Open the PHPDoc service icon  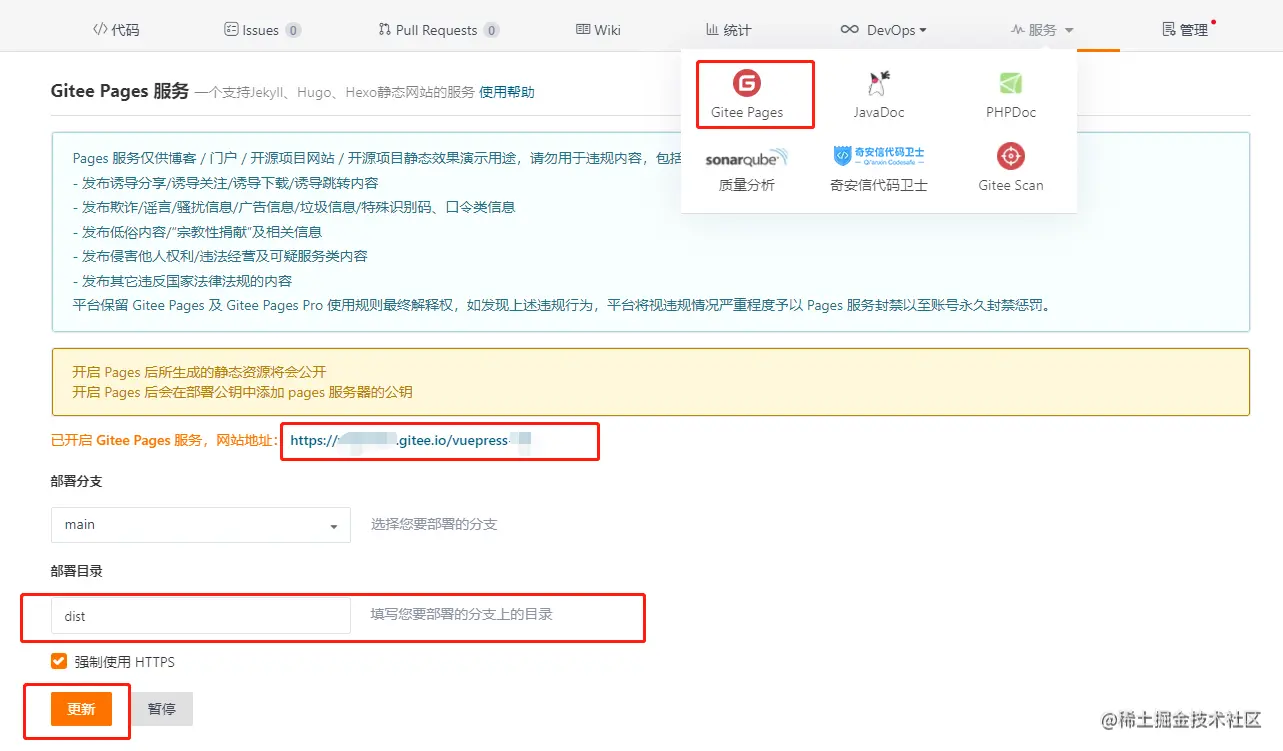pyautogui.click(x=1010, y=83)
